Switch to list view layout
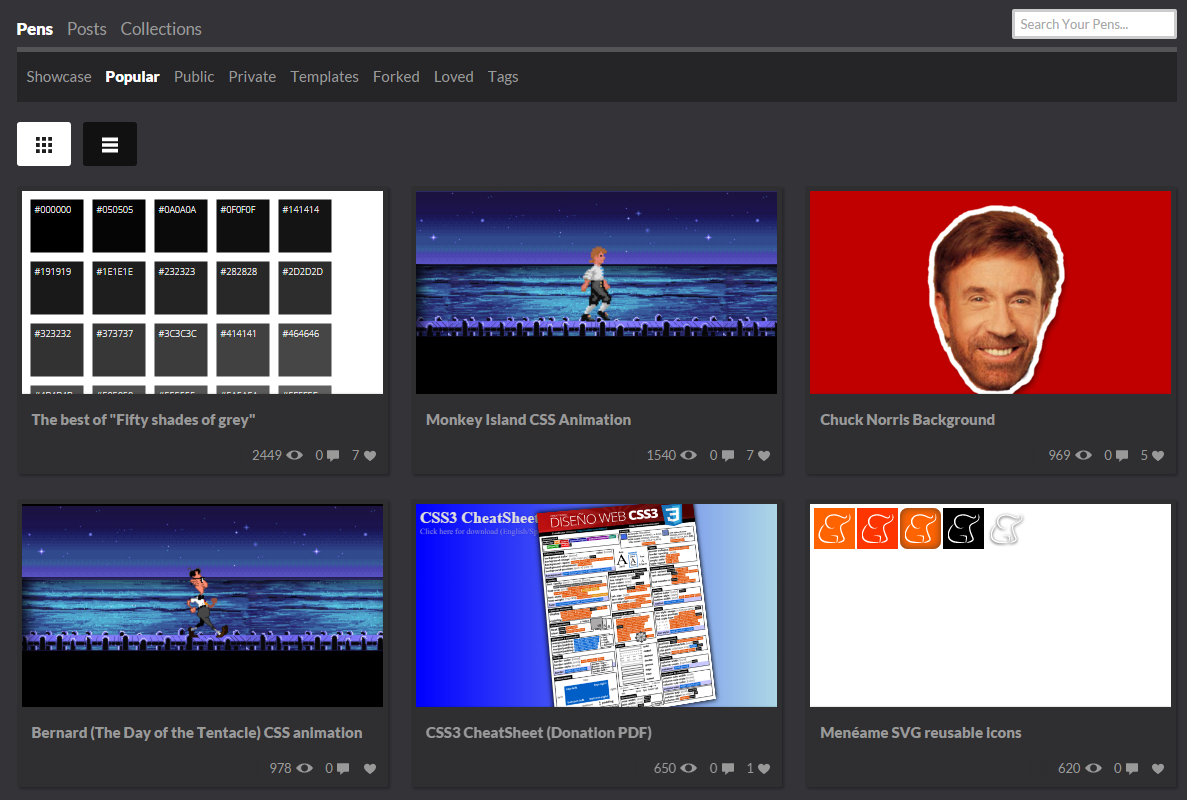 pos(110,144)
